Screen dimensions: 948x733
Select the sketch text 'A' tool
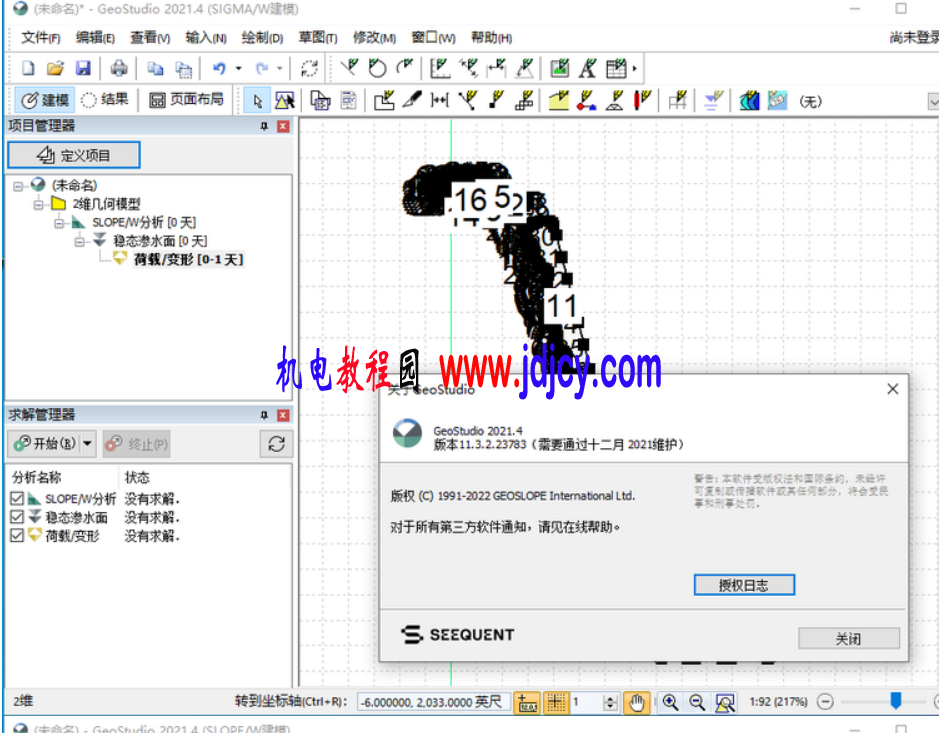coord(587,68)
